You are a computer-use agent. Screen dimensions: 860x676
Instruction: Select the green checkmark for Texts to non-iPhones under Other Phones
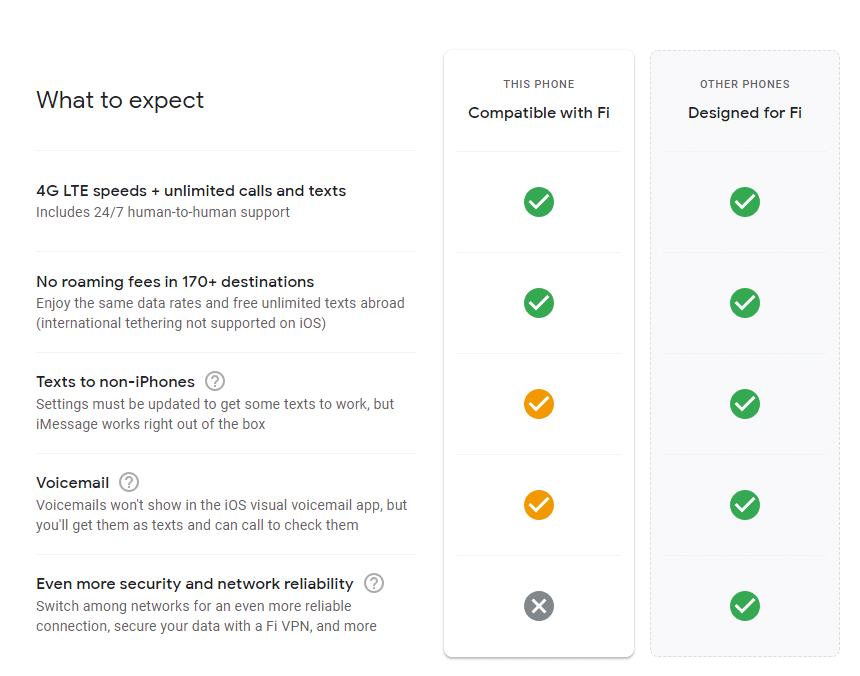(745, 404)
